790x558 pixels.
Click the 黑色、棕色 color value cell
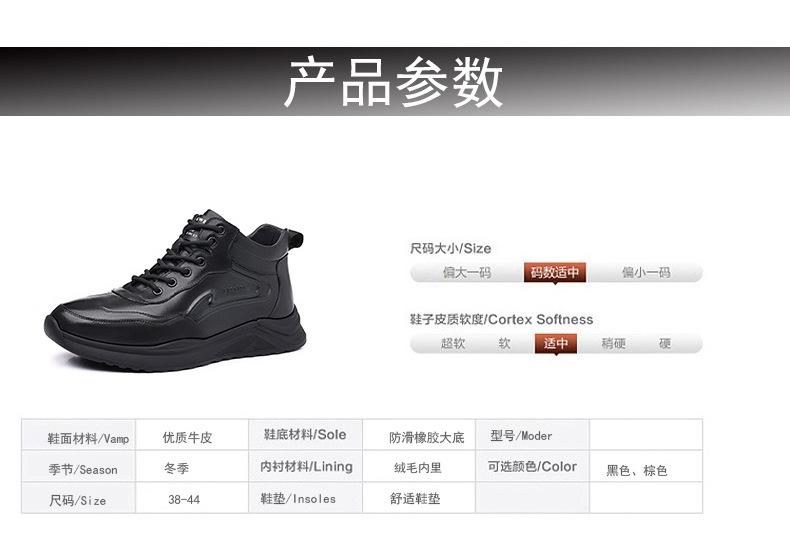point(646,466)
